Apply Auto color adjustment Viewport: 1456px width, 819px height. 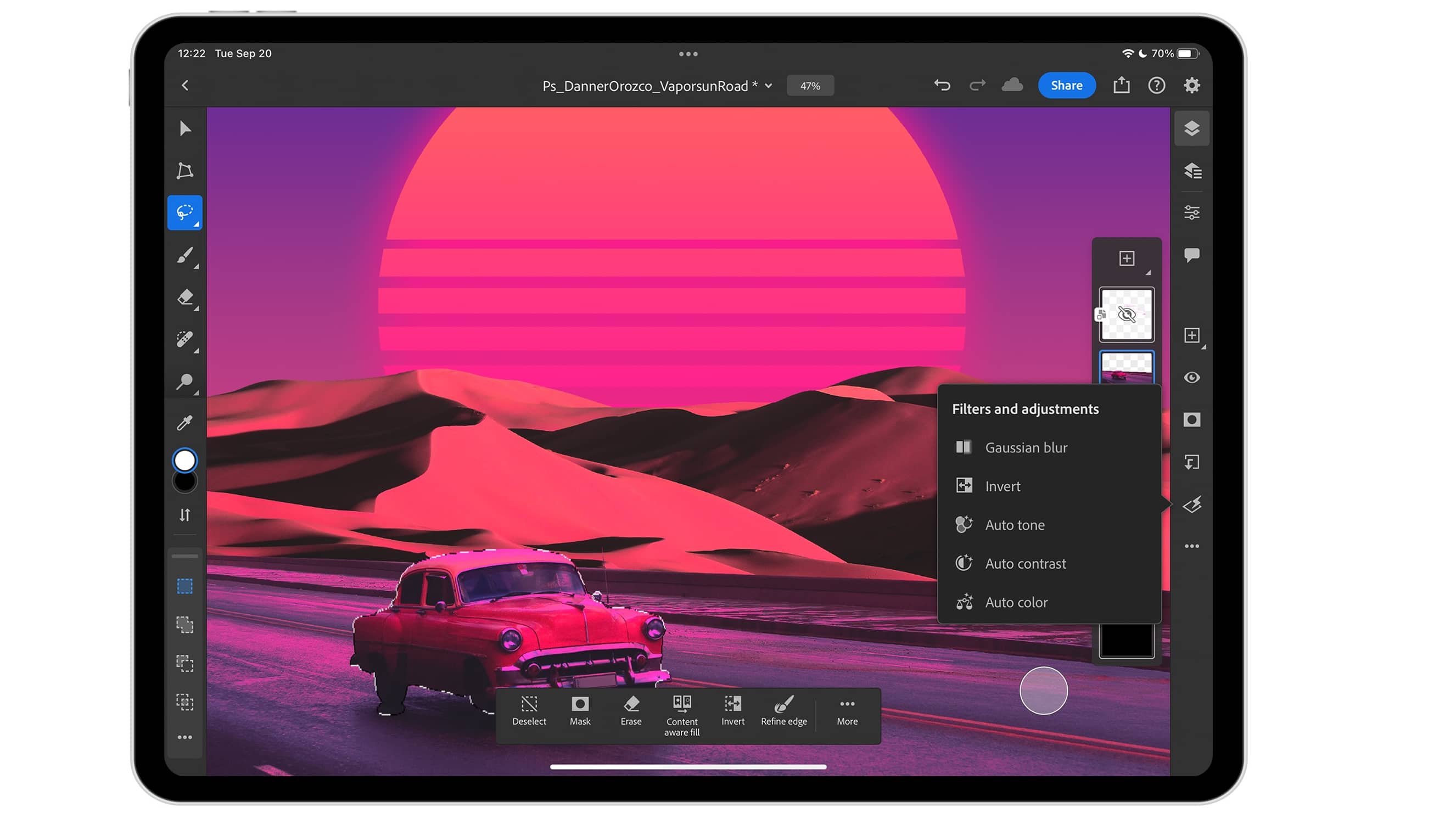(x=1049, y=603)
